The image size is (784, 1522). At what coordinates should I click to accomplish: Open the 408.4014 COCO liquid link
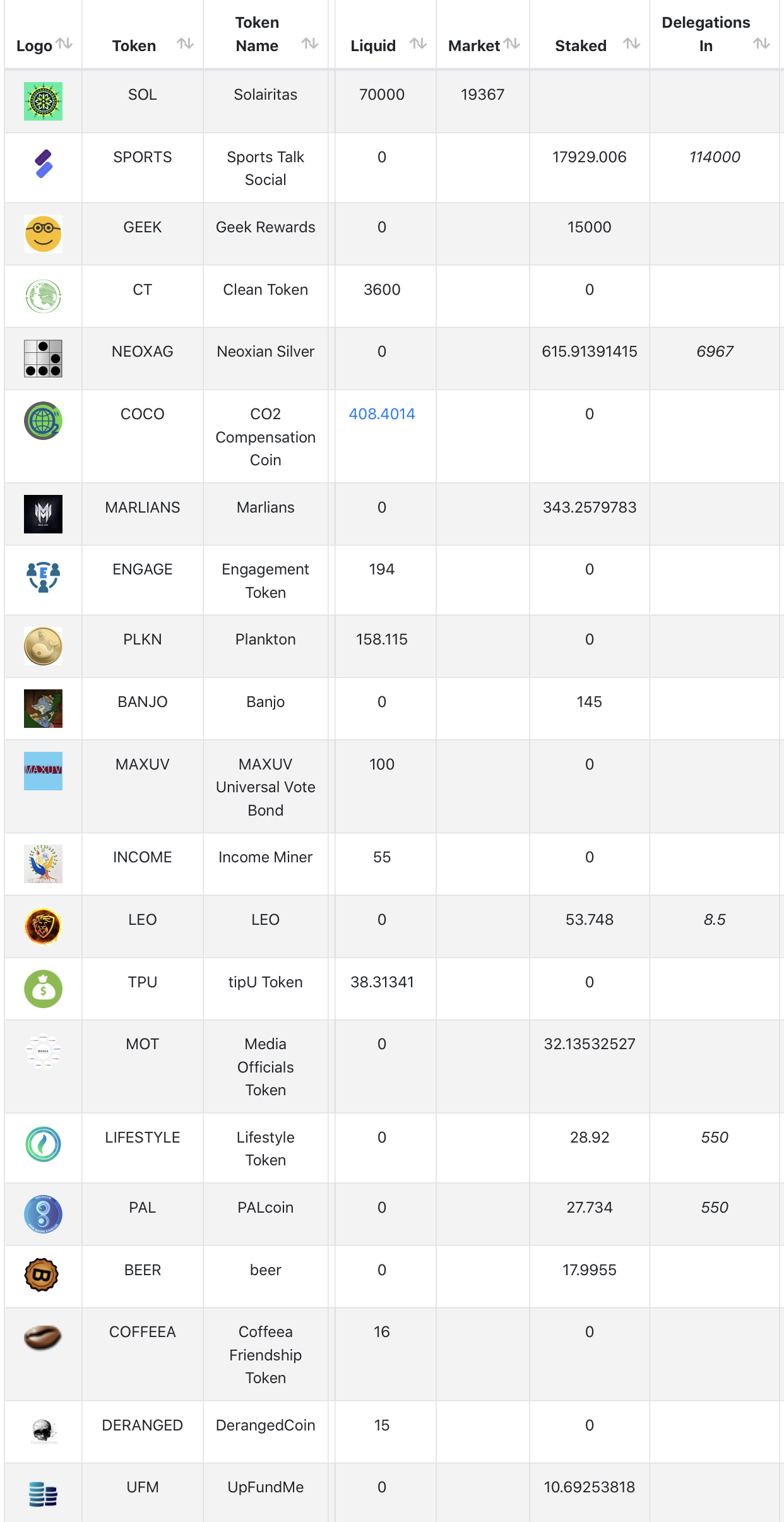[382, 414]
